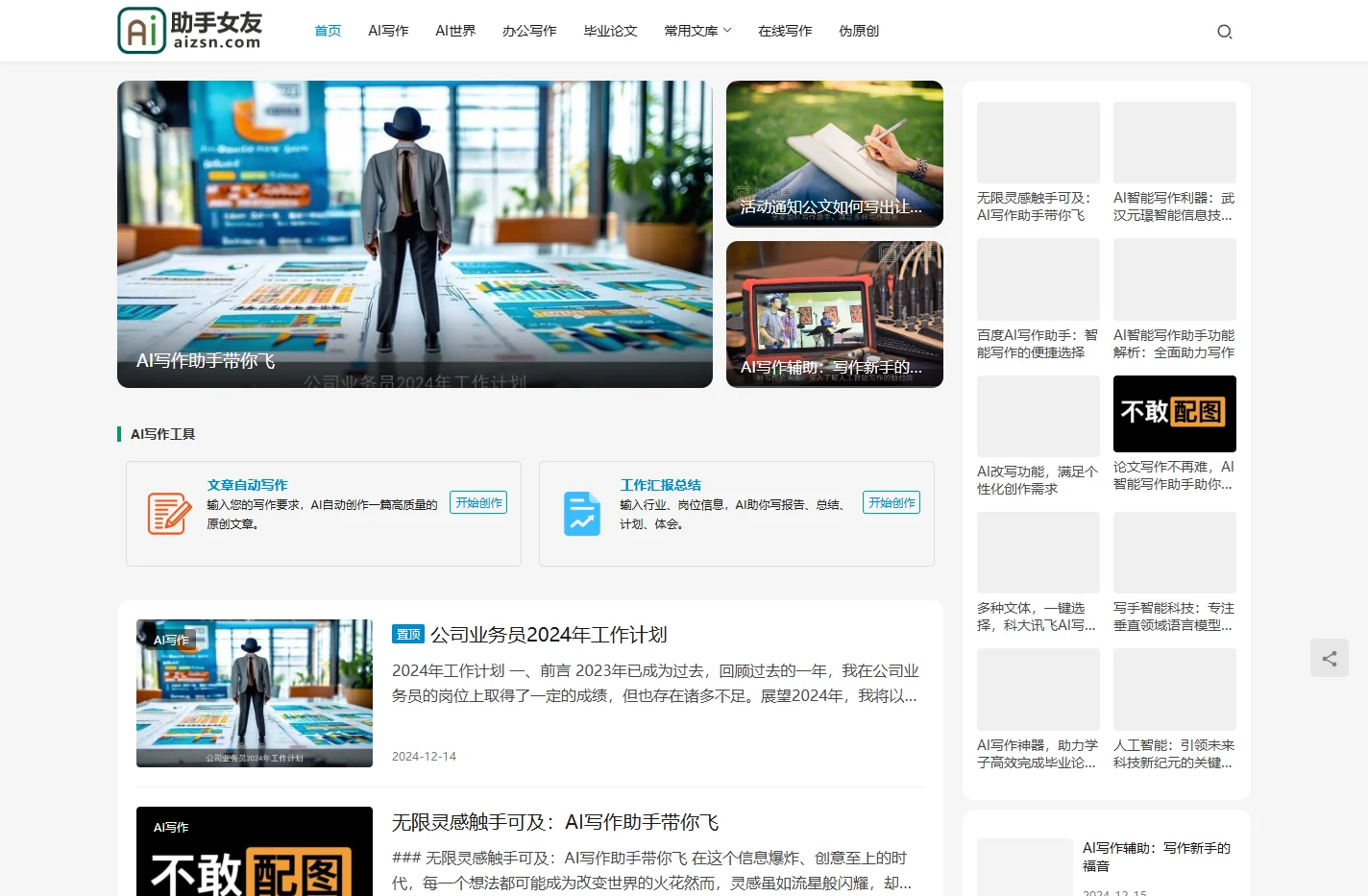
Task: Open the 在线写作 navigation item
Action: [785, 31]
